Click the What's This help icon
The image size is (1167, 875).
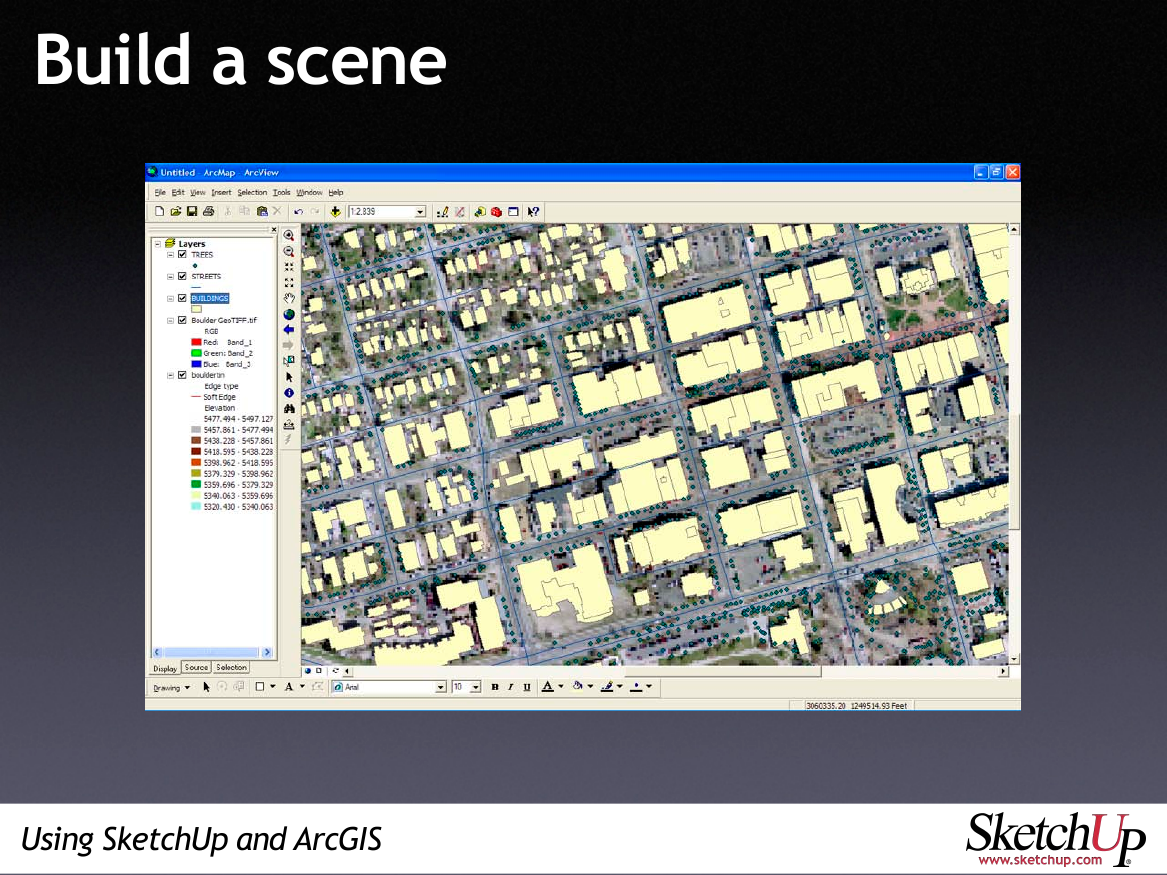[533, 212]
